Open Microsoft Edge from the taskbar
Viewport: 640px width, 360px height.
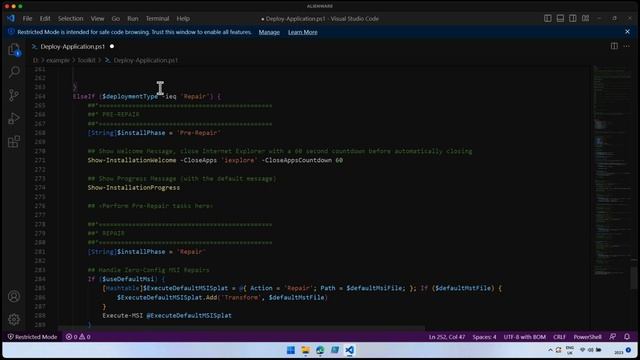point(320,350)
